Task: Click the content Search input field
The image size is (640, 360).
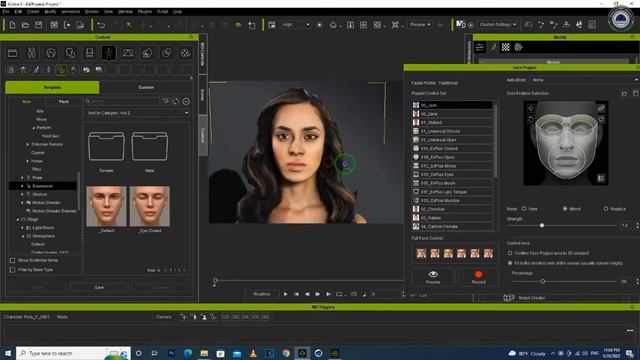Action: [122, 101]
